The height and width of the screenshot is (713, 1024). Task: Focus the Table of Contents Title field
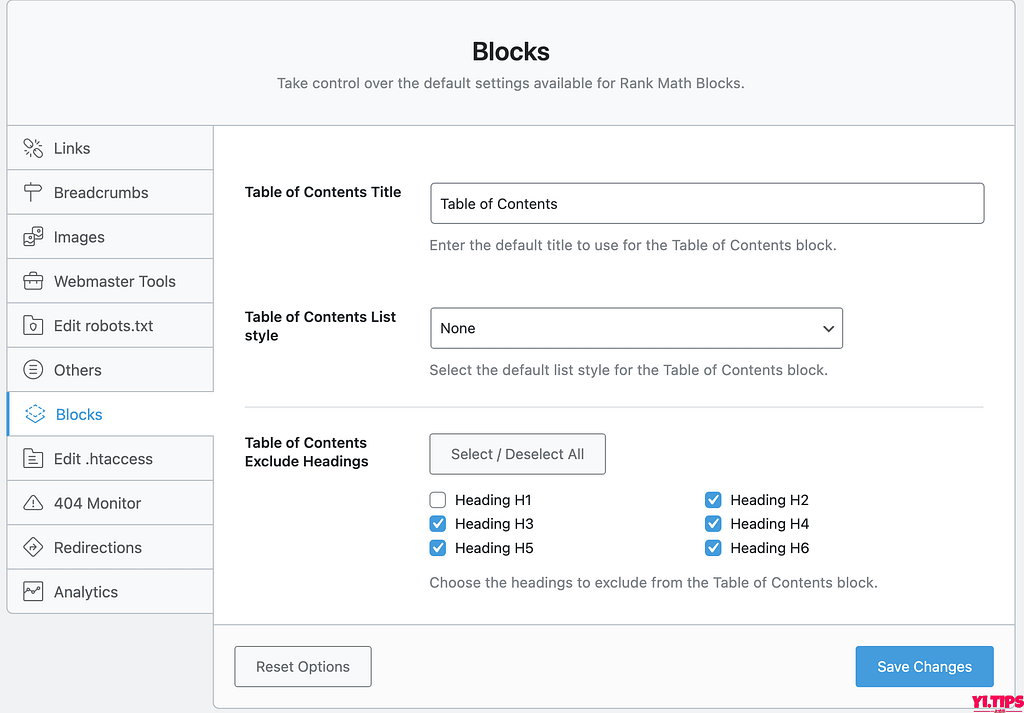(x=707, y=204)
